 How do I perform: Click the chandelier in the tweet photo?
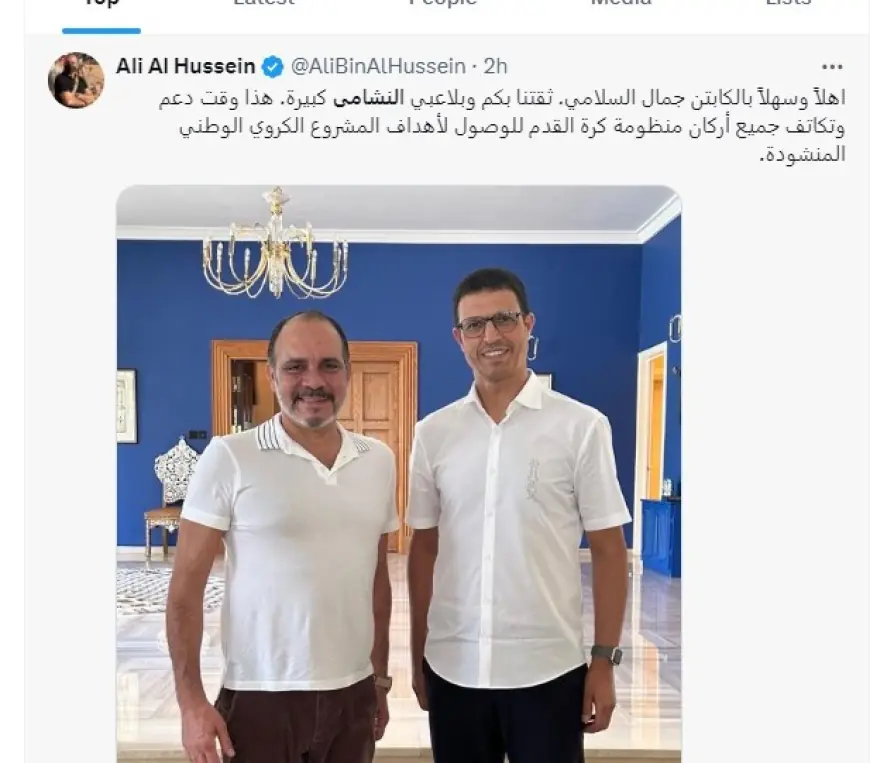(276, 243)
